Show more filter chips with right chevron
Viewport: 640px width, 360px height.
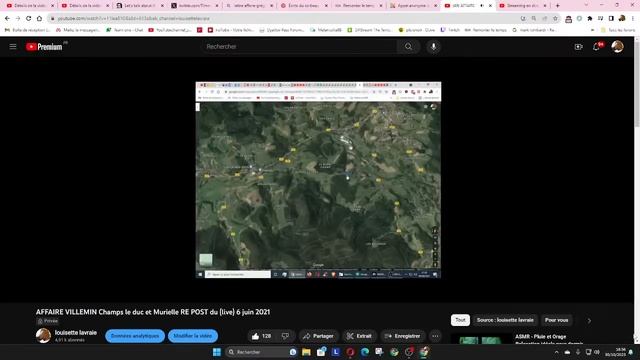click(x=589, y=320)
